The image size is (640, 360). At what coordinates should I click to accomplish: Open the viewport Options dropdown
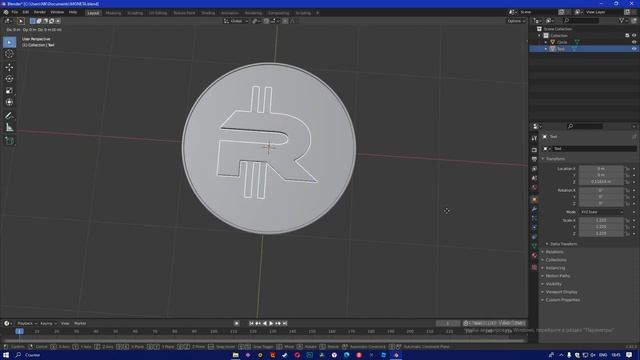(x=516, y=21)
